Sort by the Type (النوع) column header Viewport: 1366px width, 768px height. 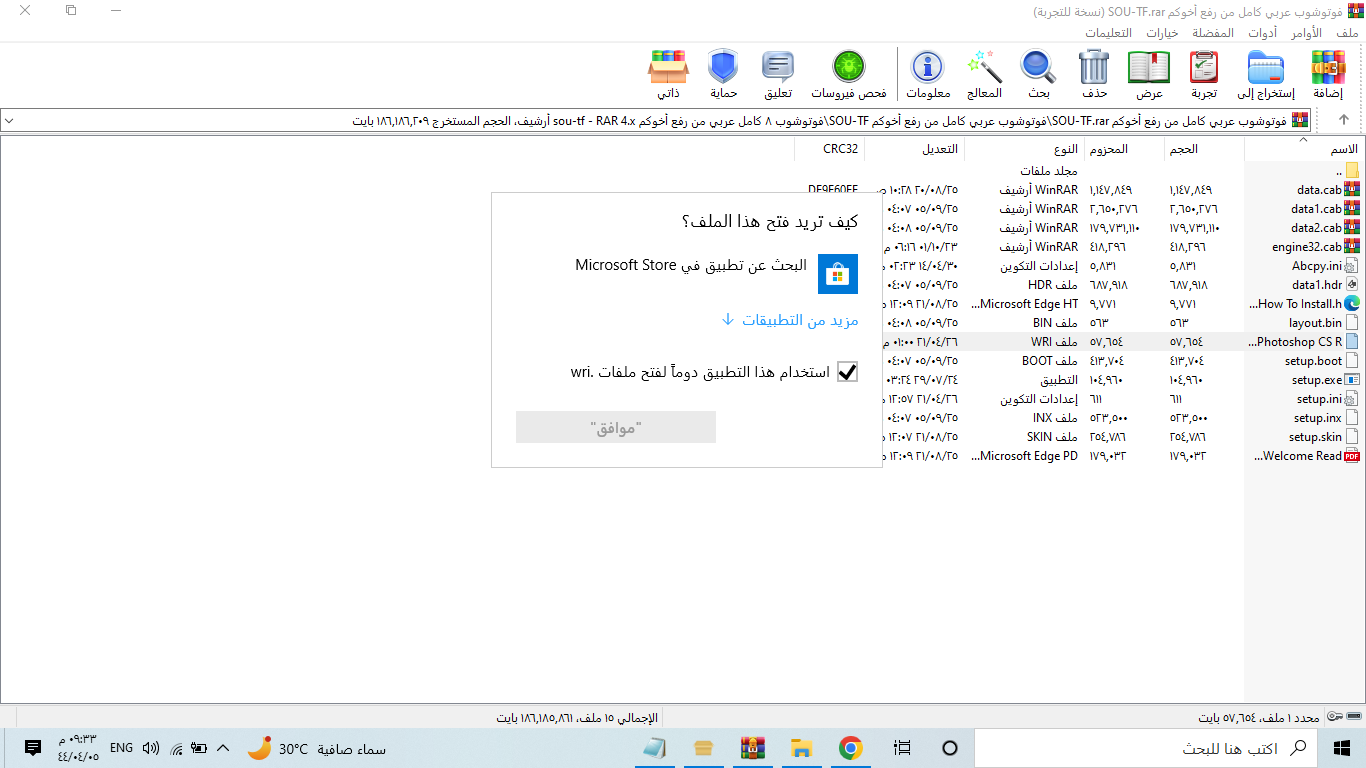1024,149
